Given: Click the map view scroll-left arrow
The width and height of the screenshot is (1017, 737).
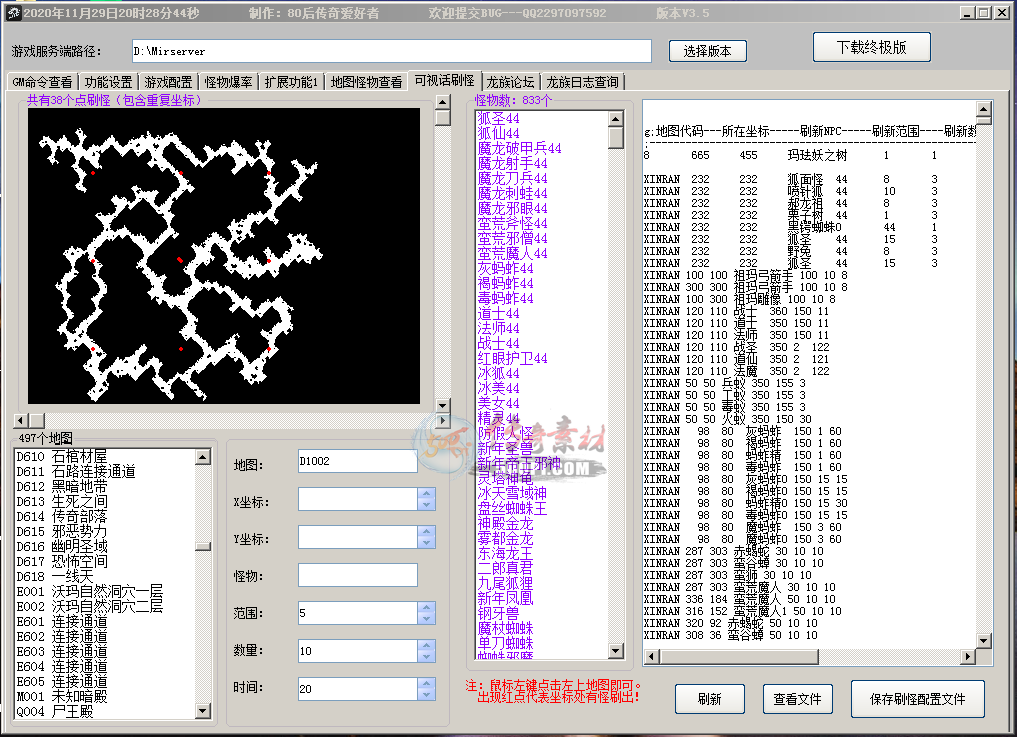Looking at the screenshot, I should point(21,420).
